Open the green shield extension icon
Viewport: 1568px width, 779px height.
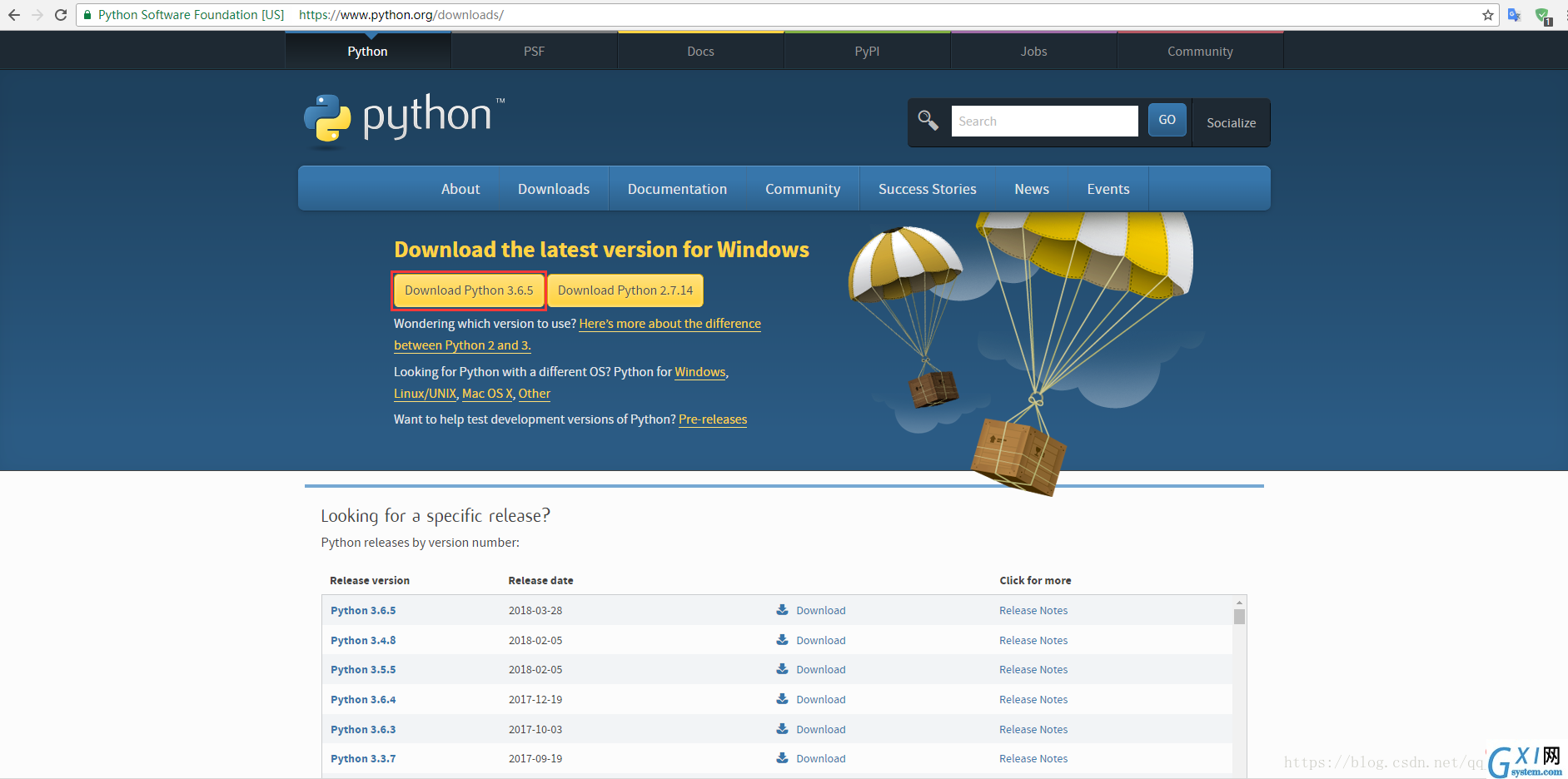point(1543,16)
